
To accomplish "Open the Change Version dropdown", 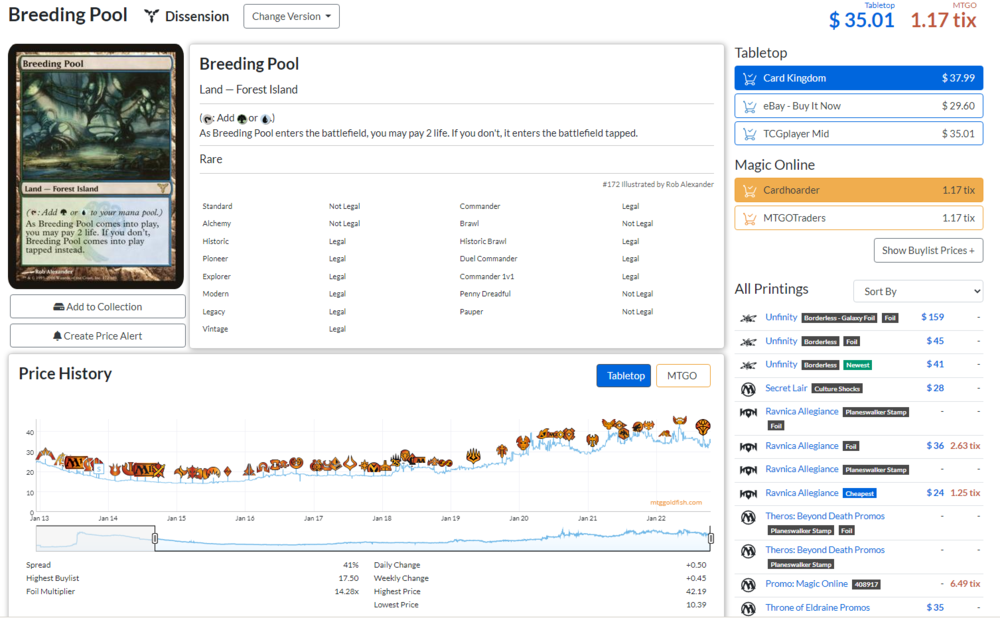I will coord(291,16).
